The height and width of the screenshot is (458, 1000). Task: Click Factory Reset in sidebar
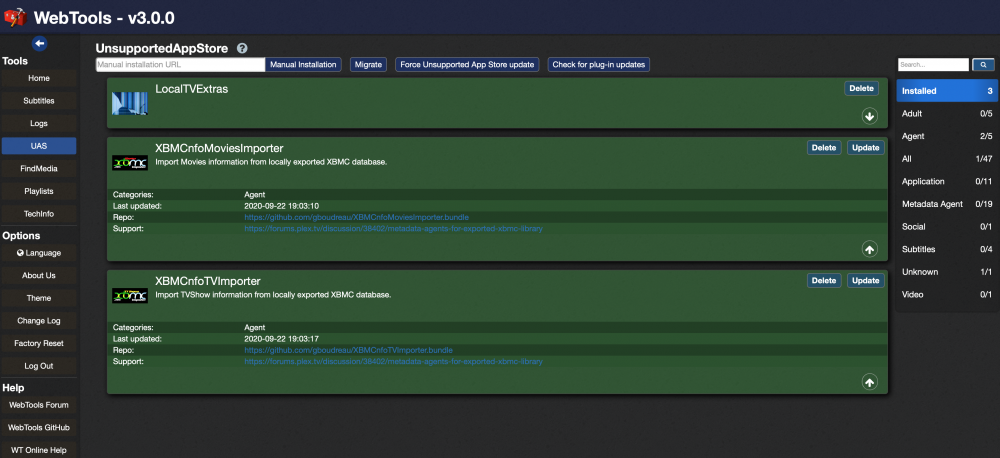[39, 343]
